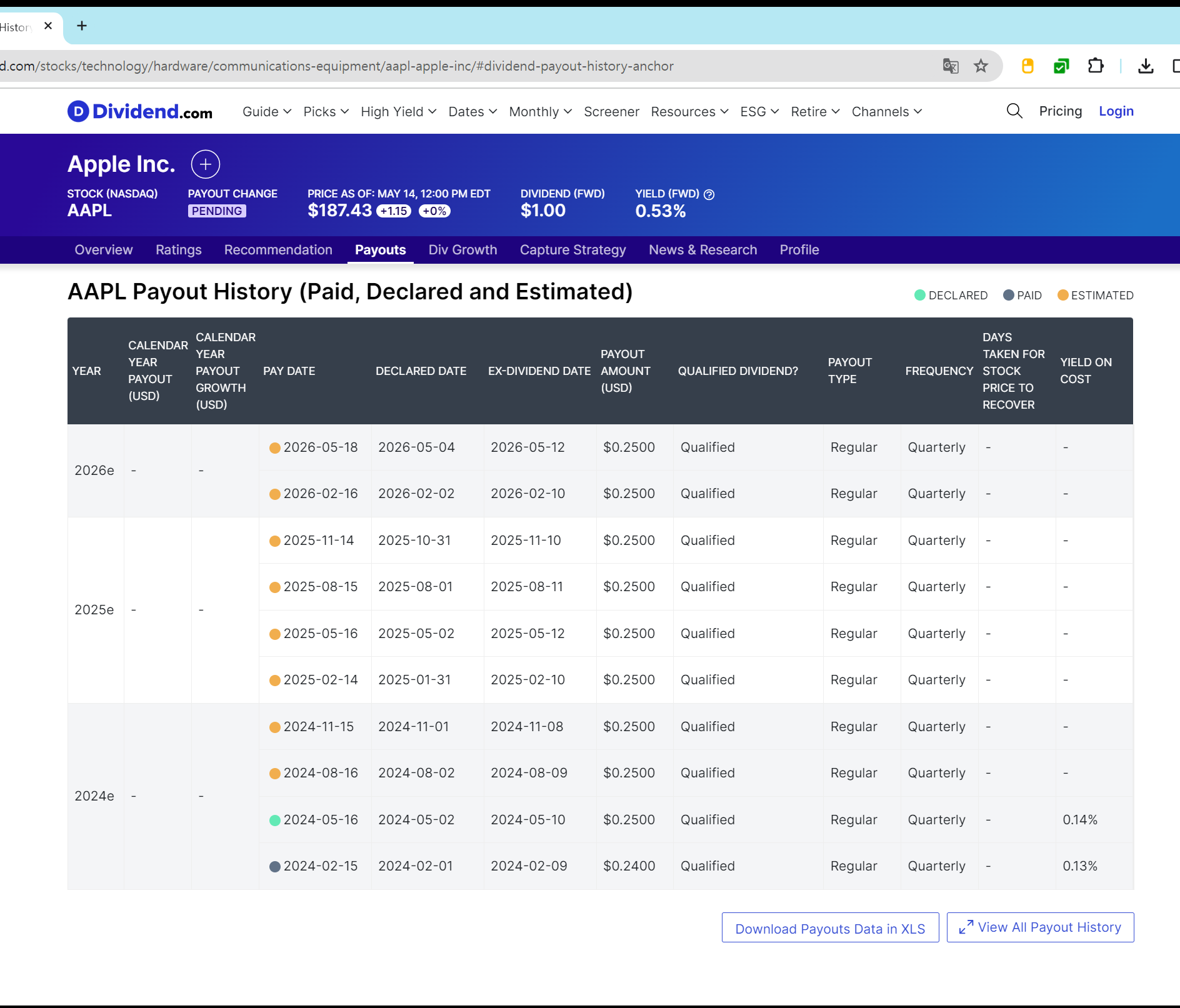Bookmark this page with the star icon
The width and height of the screenshot is (1180, 1008).
981,66
